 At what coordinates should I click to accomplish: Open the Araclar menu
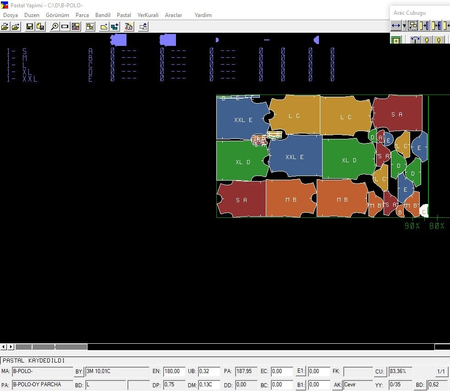pos(173,15)
